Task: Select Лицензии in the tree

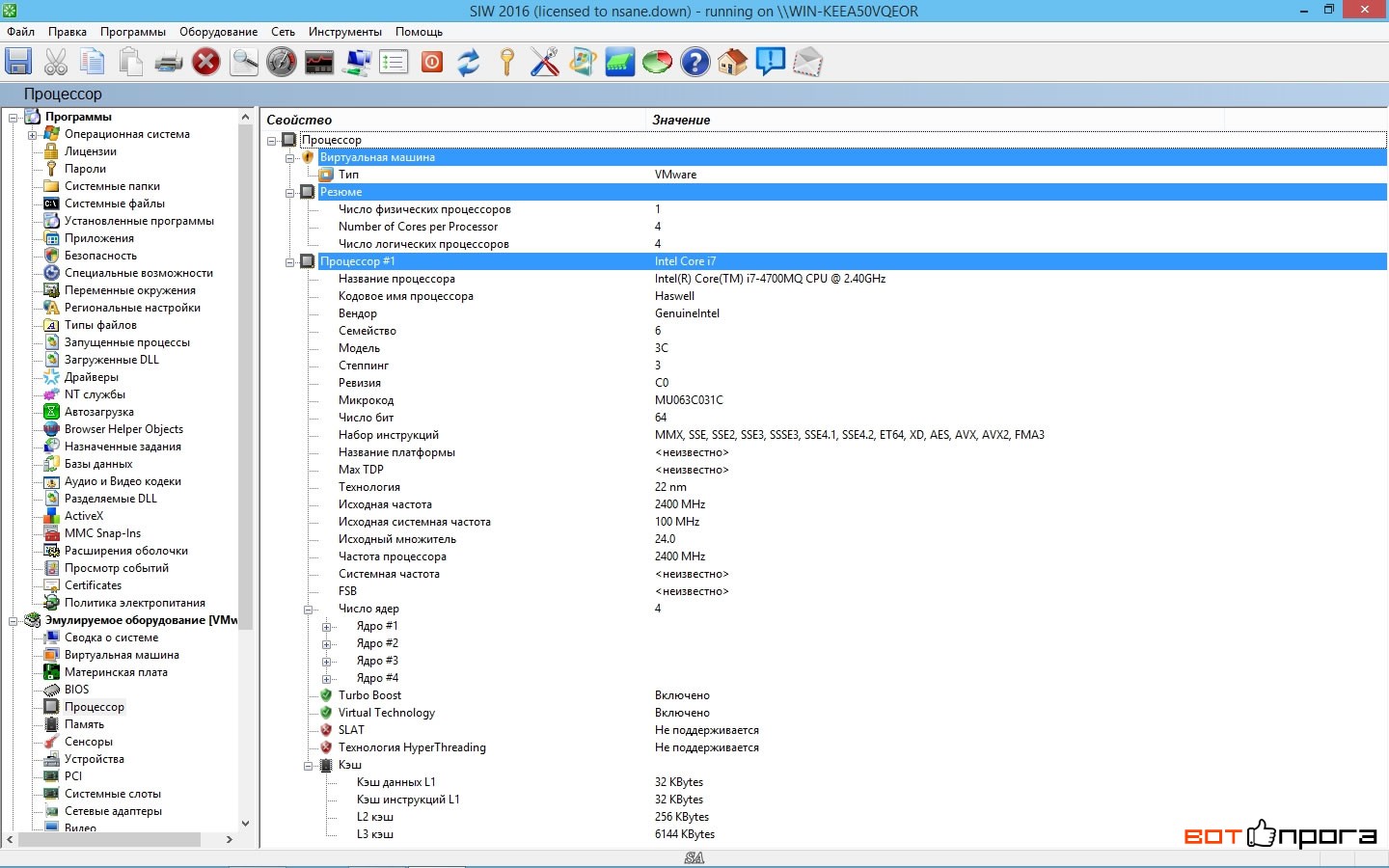Action: [91, 151]
